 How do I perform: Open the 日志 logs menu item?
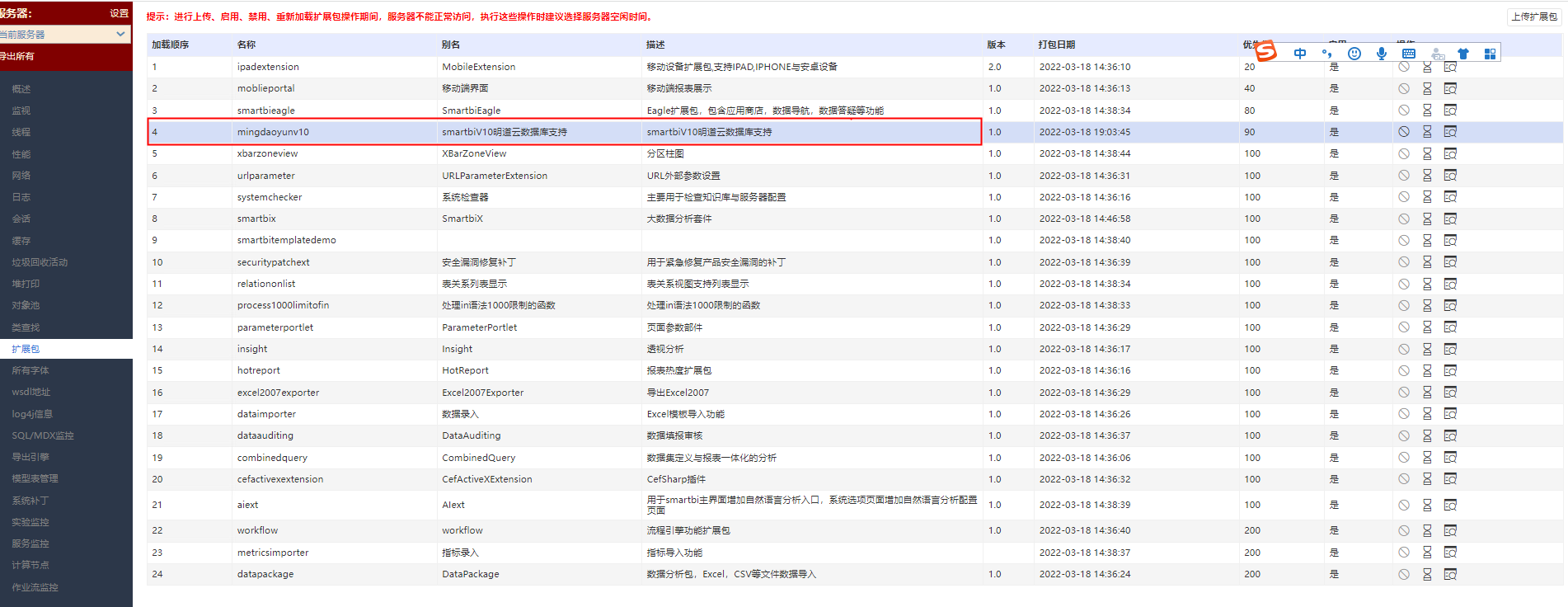point(21,197)
